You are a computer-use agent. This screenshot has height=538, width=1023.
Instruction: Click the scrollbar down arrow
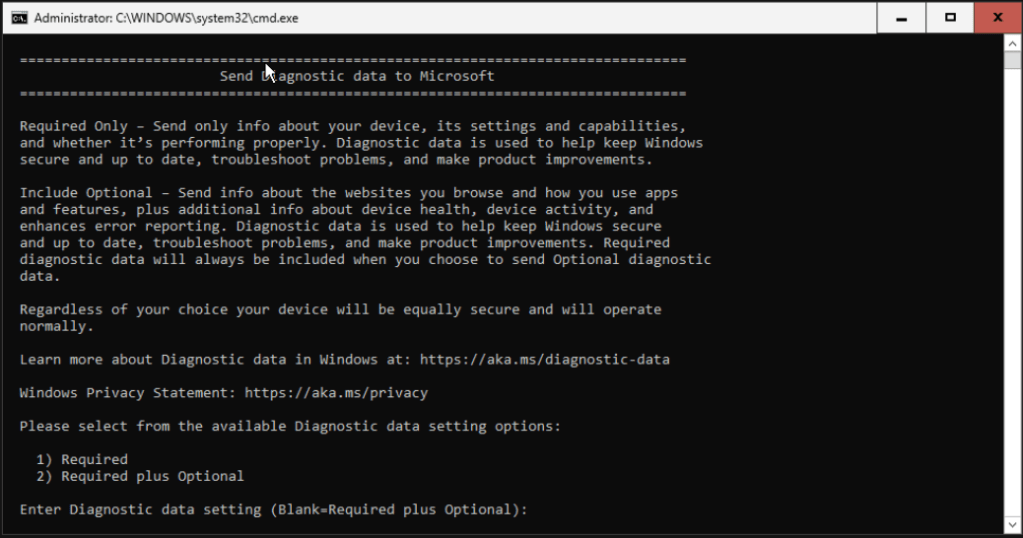(1014, 523)
